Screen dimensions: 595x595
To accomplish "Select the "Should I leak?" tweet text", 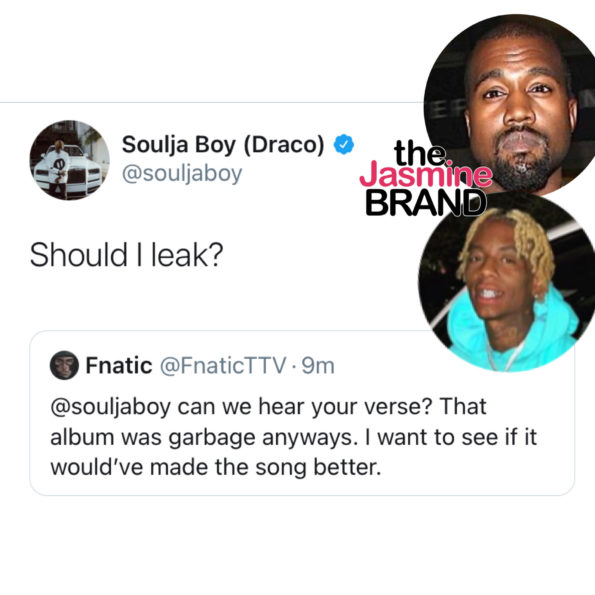I will [x=126, y=255].
